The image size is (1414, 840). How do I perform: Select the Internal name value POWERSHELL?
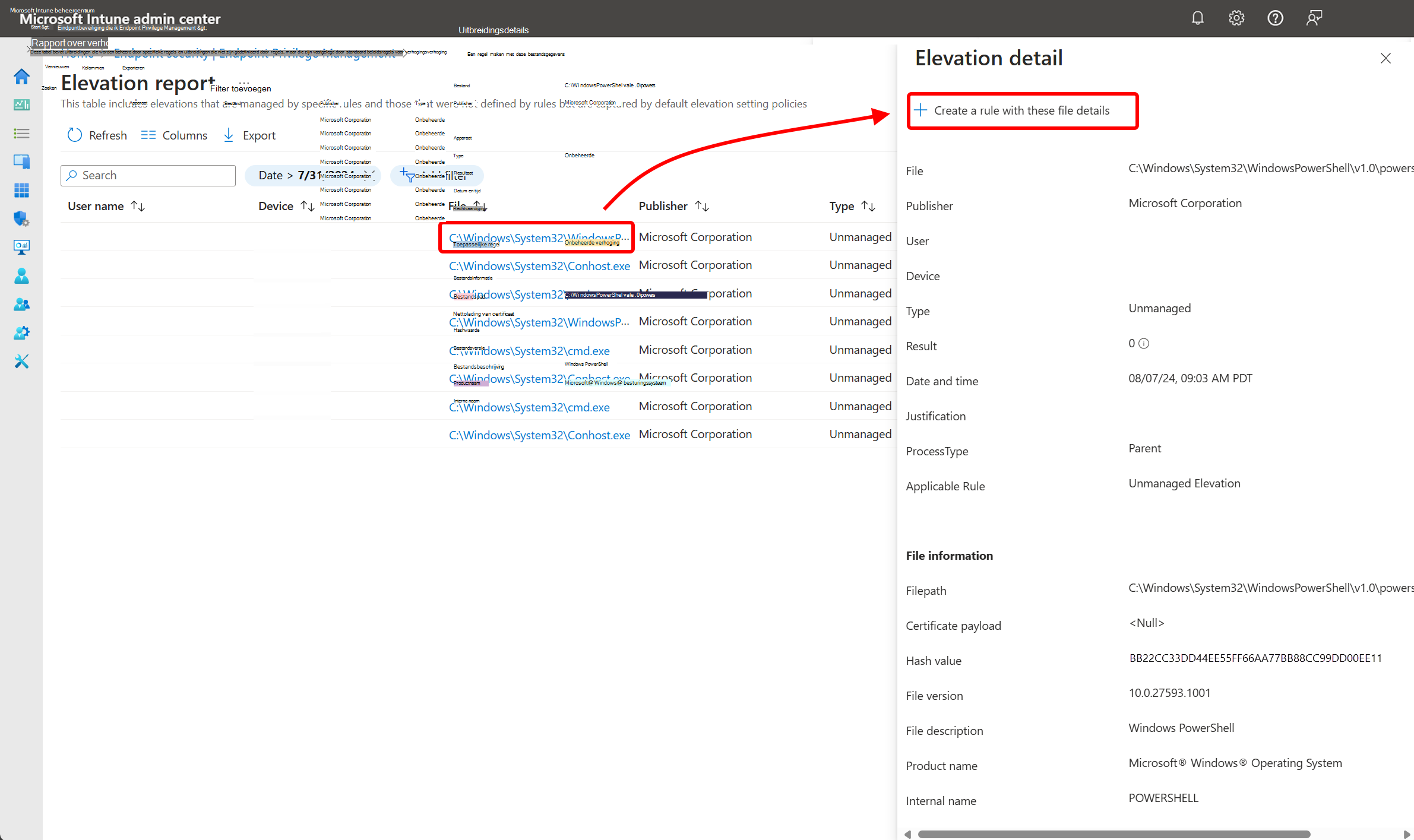(1163, 798)
